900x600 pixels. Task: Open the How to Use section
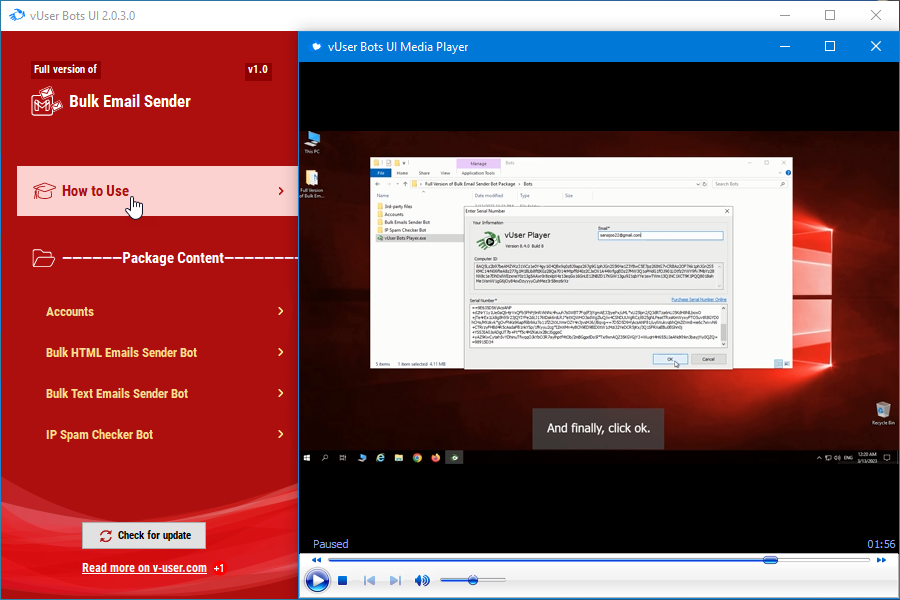(x=157, y=191)
